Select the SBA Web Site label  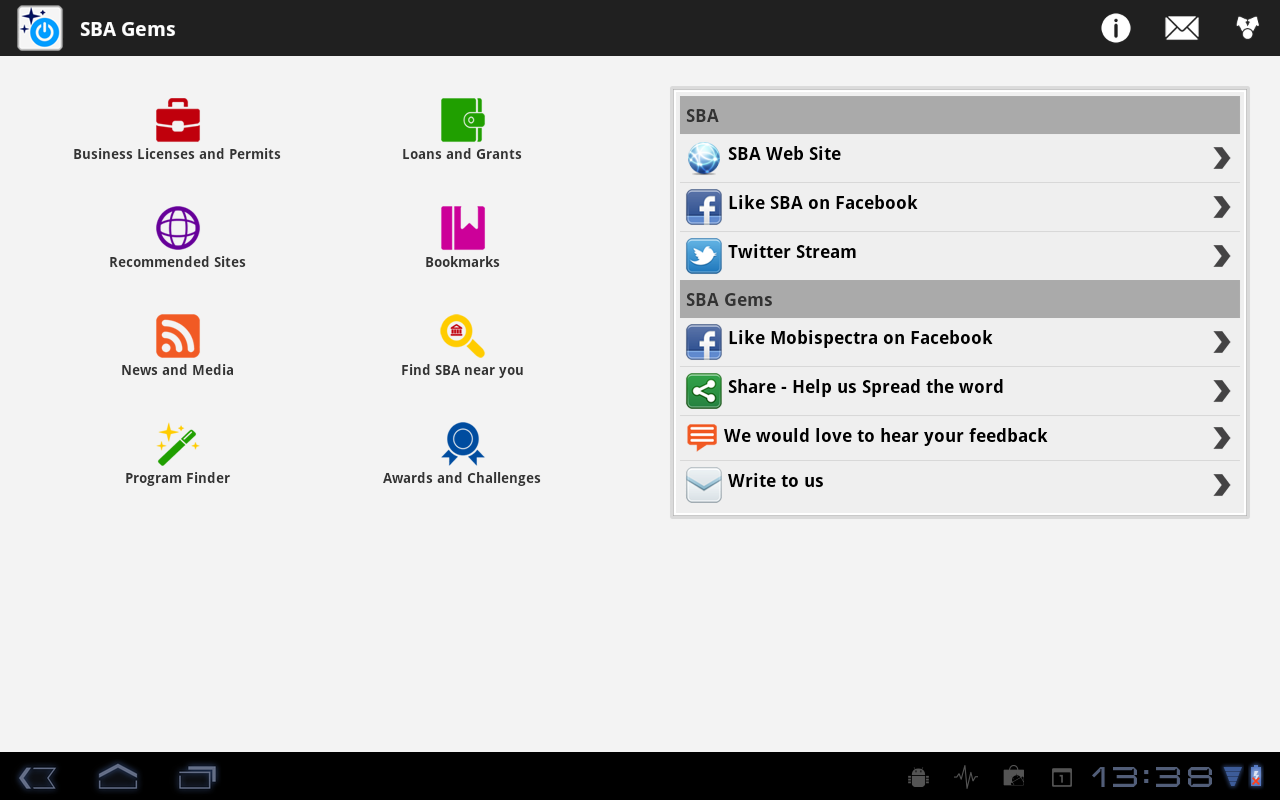pyautogui.click(x=784, y=154)
